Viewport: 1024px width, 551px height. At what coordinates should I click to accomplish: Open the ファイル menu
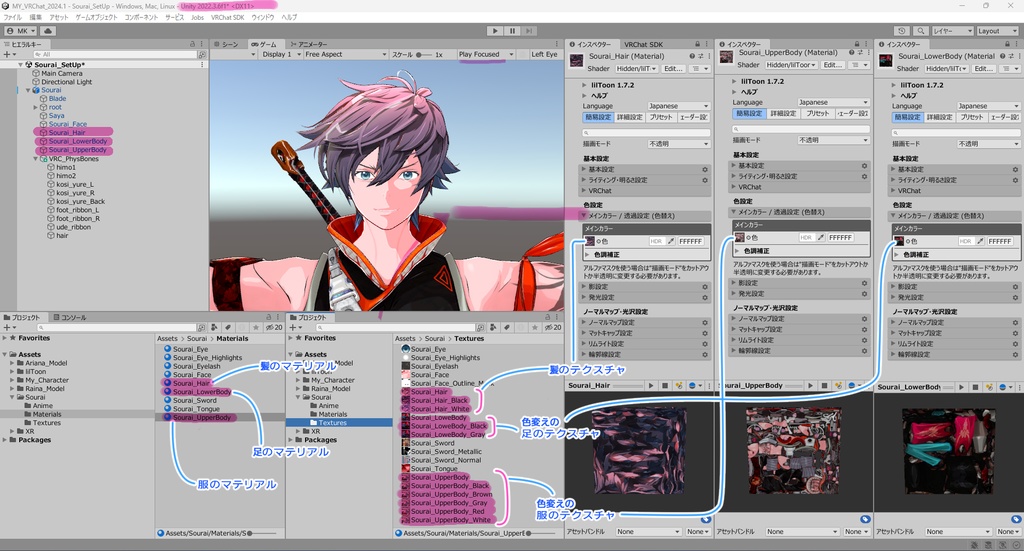click(12, 18)
